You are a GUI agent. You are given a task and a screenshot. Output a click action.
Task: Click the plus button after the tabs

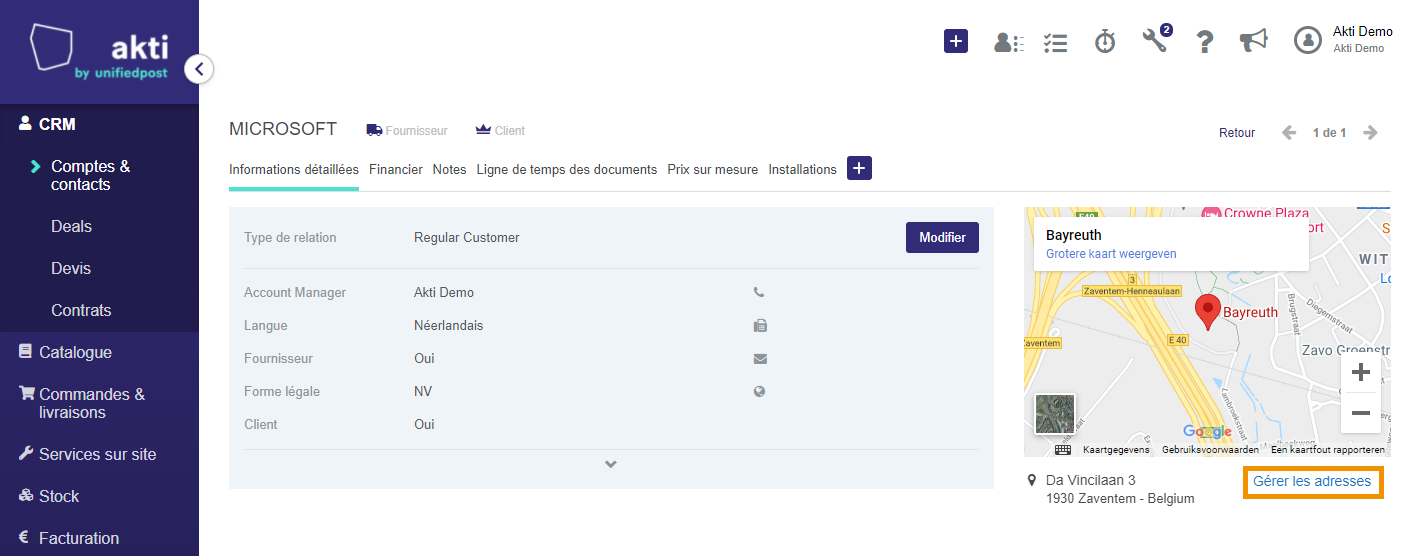(x=859, y=168)
